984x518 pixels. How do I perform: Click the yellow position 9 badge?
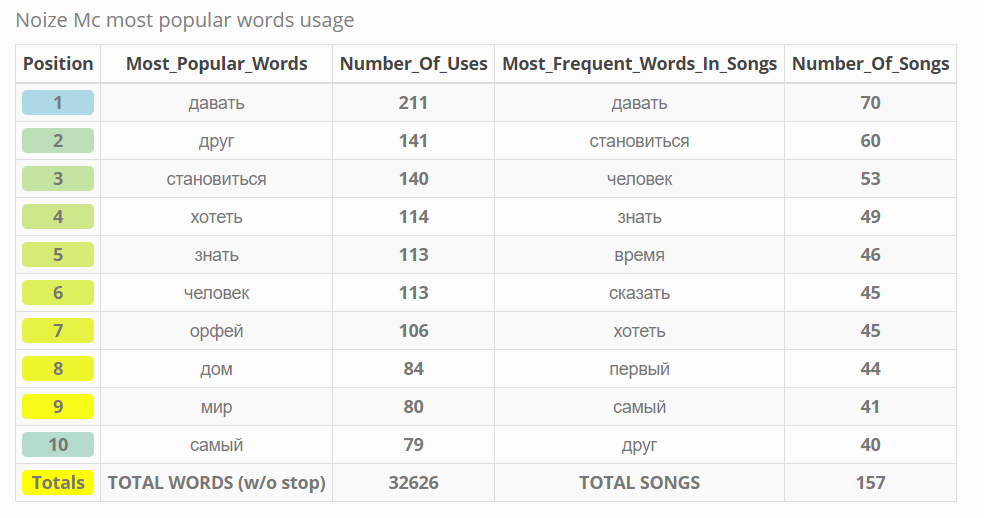[58, 407]
